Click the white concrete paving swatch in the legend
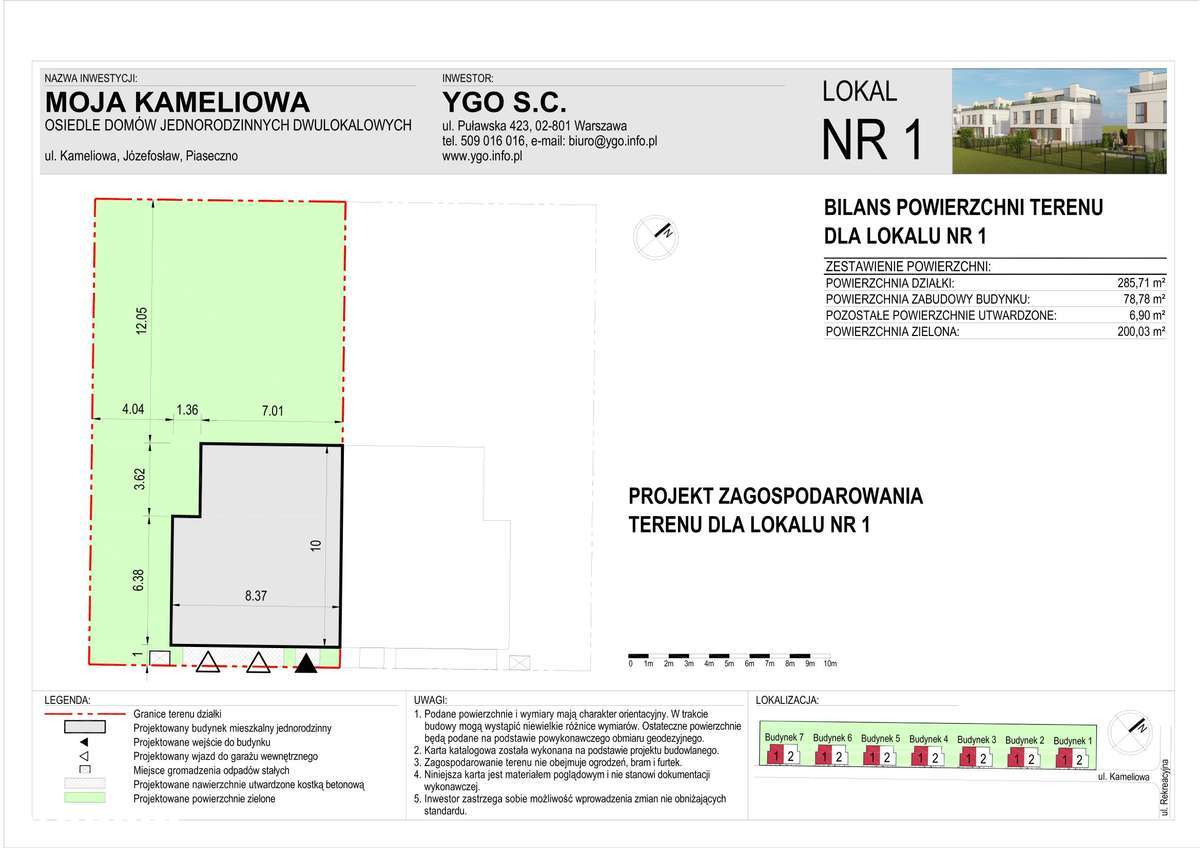This screenshot has height=848, width=1200. coord(85,785)
